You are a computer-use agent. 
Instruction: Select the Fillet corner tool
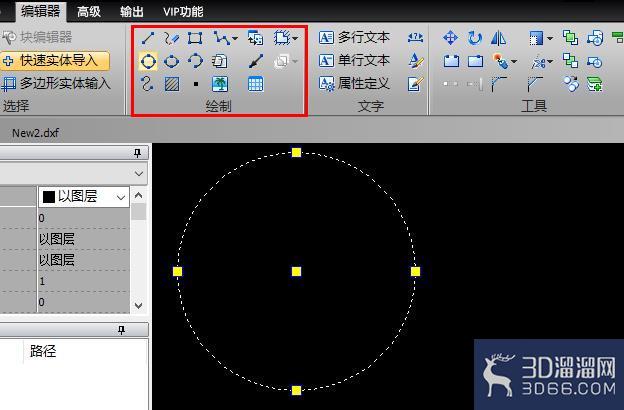point(499,84)
